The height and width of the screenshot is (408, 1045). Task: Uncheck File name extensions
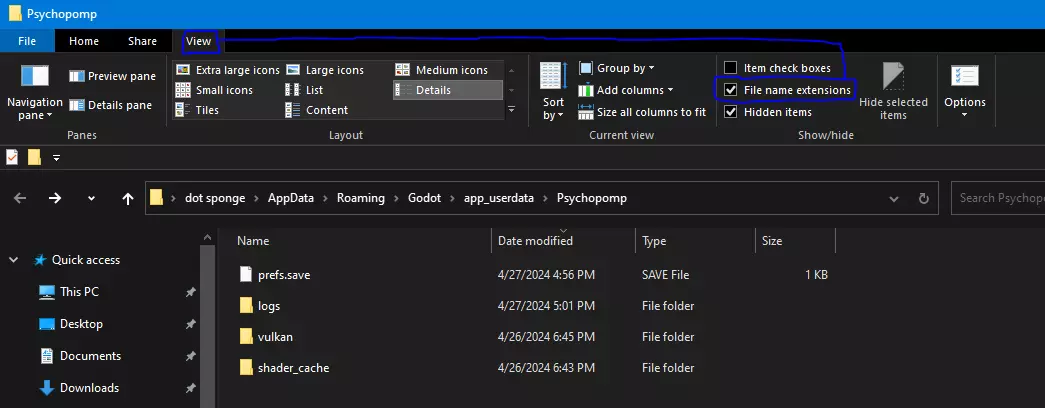pos(731,90)
